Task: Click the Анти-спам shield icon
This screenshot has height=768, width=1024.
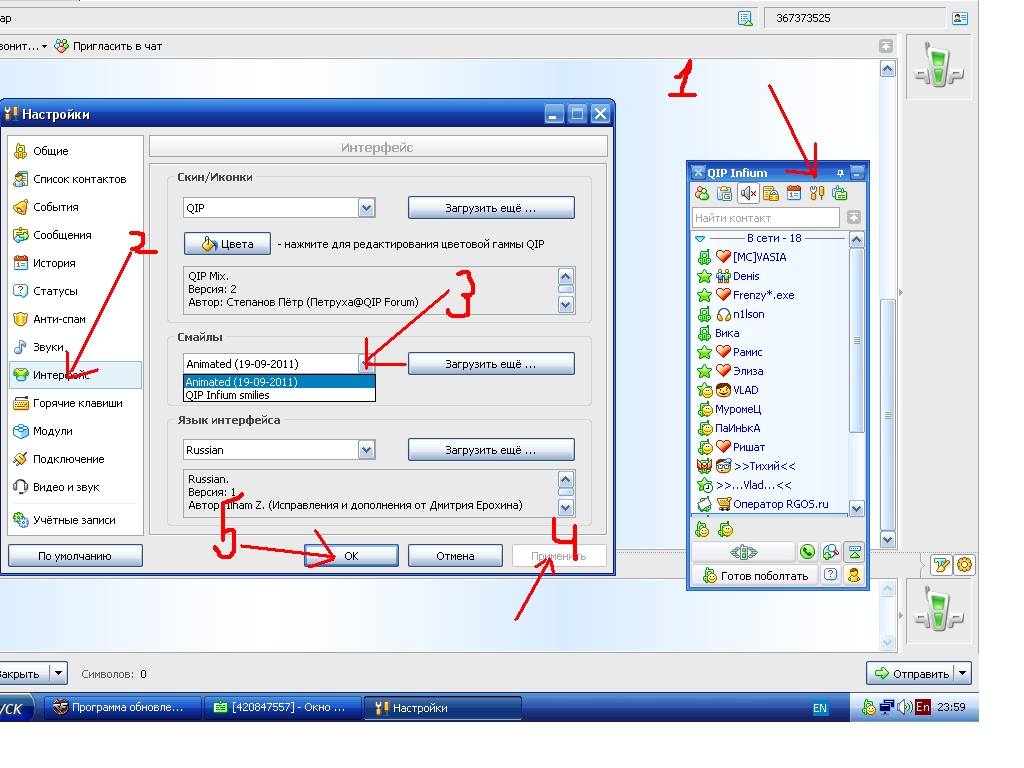Action: [21, 319]
